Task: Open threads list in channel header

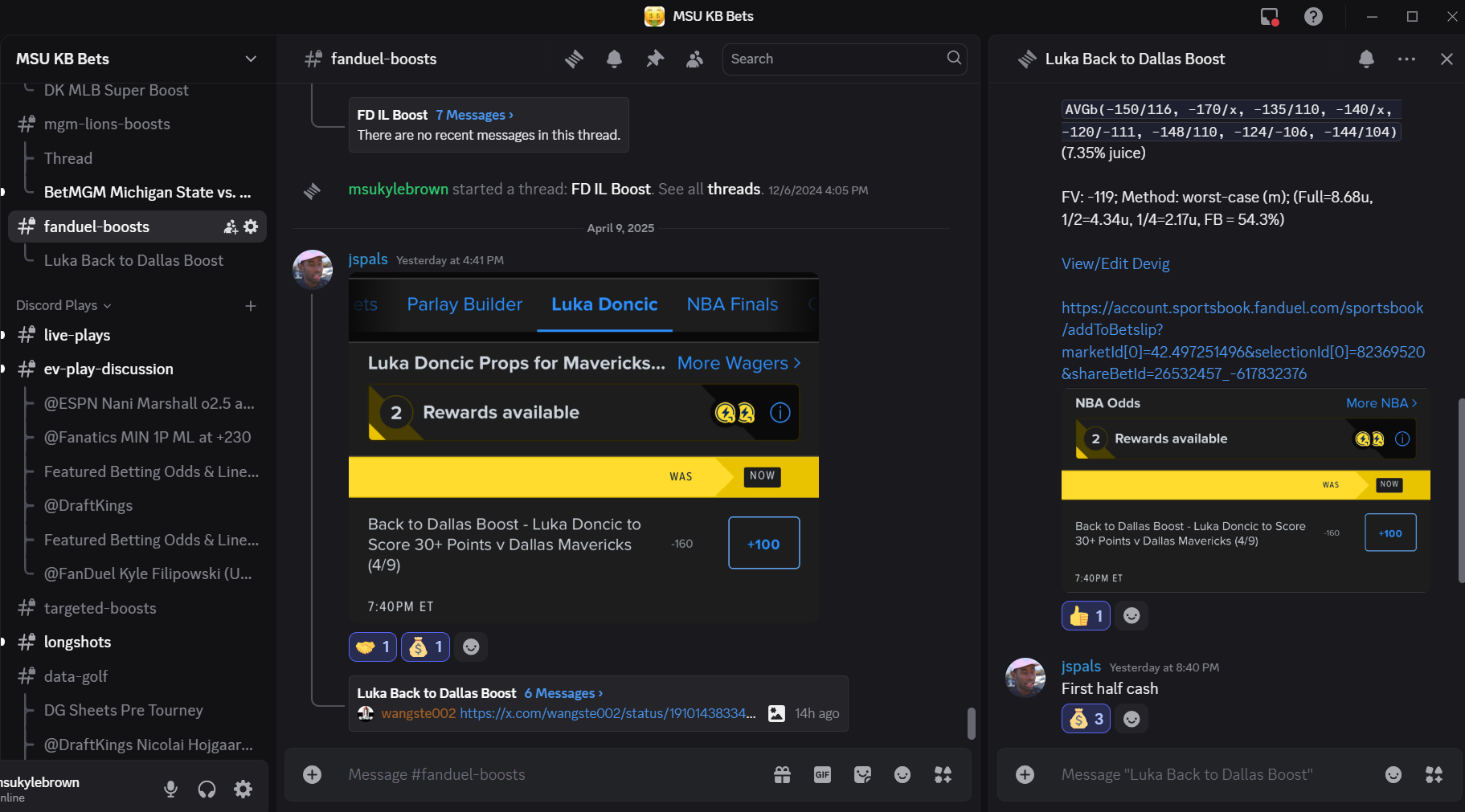Action: pyautogui.click(x=574, y=59)
